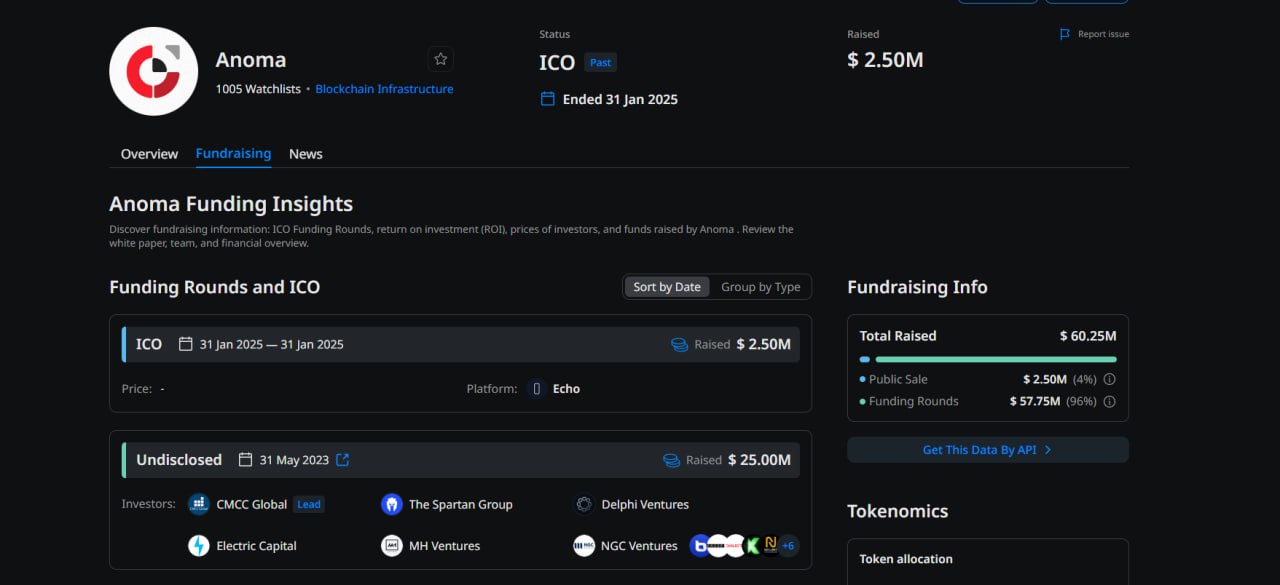Select the Sort by Date toggle
The height and width of the screenshot is (585, 1280).
(x=667, y=287)
